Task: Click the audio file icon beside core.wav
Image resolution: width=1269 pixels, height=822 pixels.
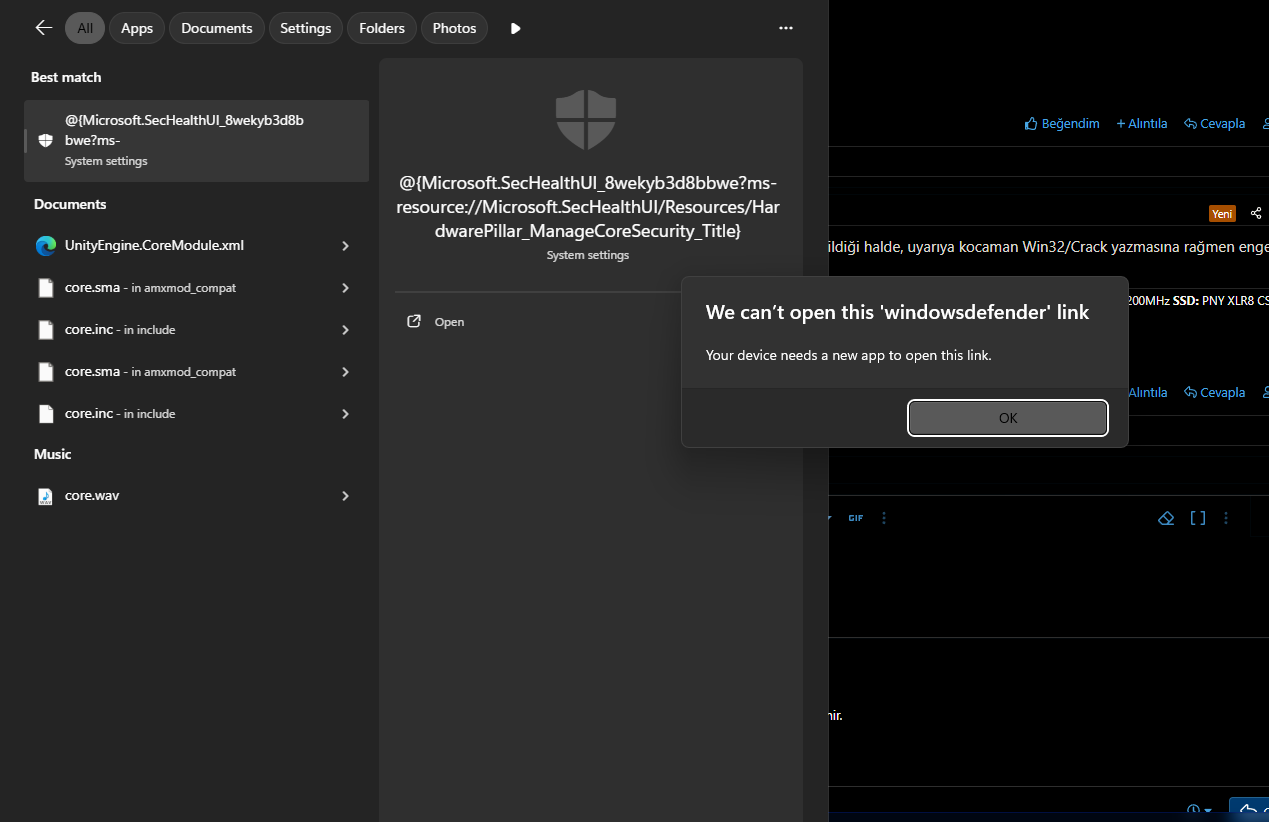Action: (45, 496)
